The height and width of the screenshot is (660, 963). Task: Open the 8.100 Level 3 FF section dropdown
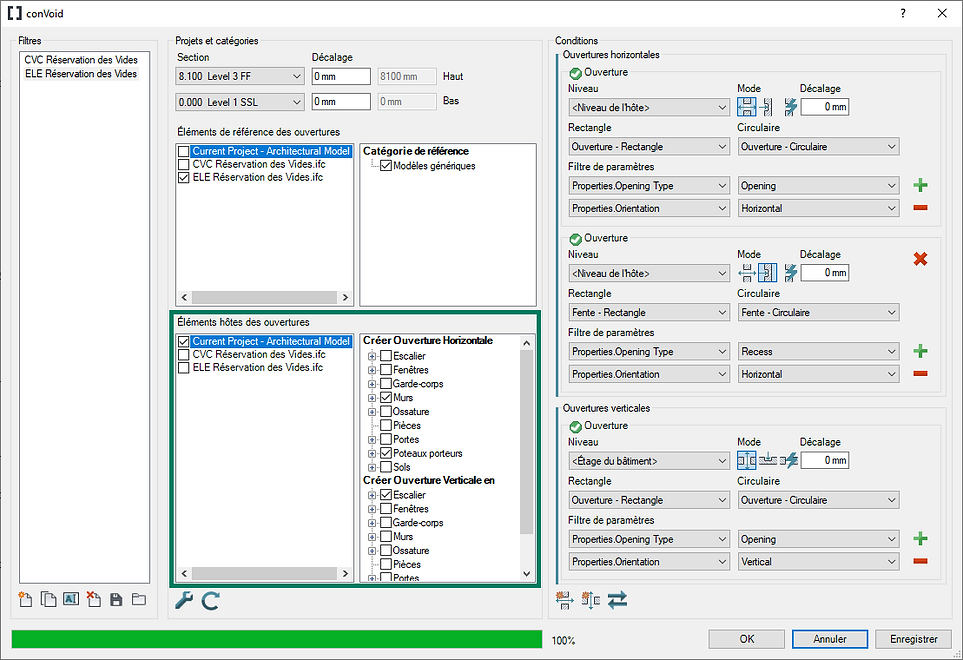click(240, 76)
